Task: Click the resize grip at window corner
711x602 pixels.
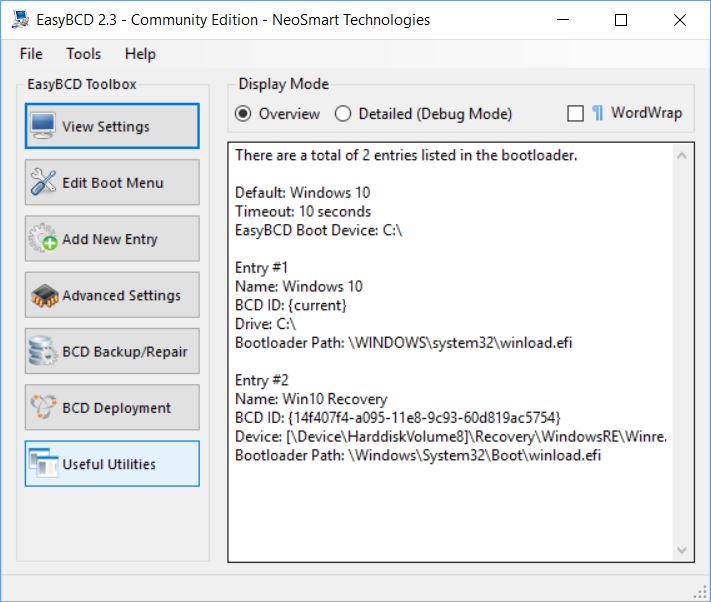Action: pos(701,592)
